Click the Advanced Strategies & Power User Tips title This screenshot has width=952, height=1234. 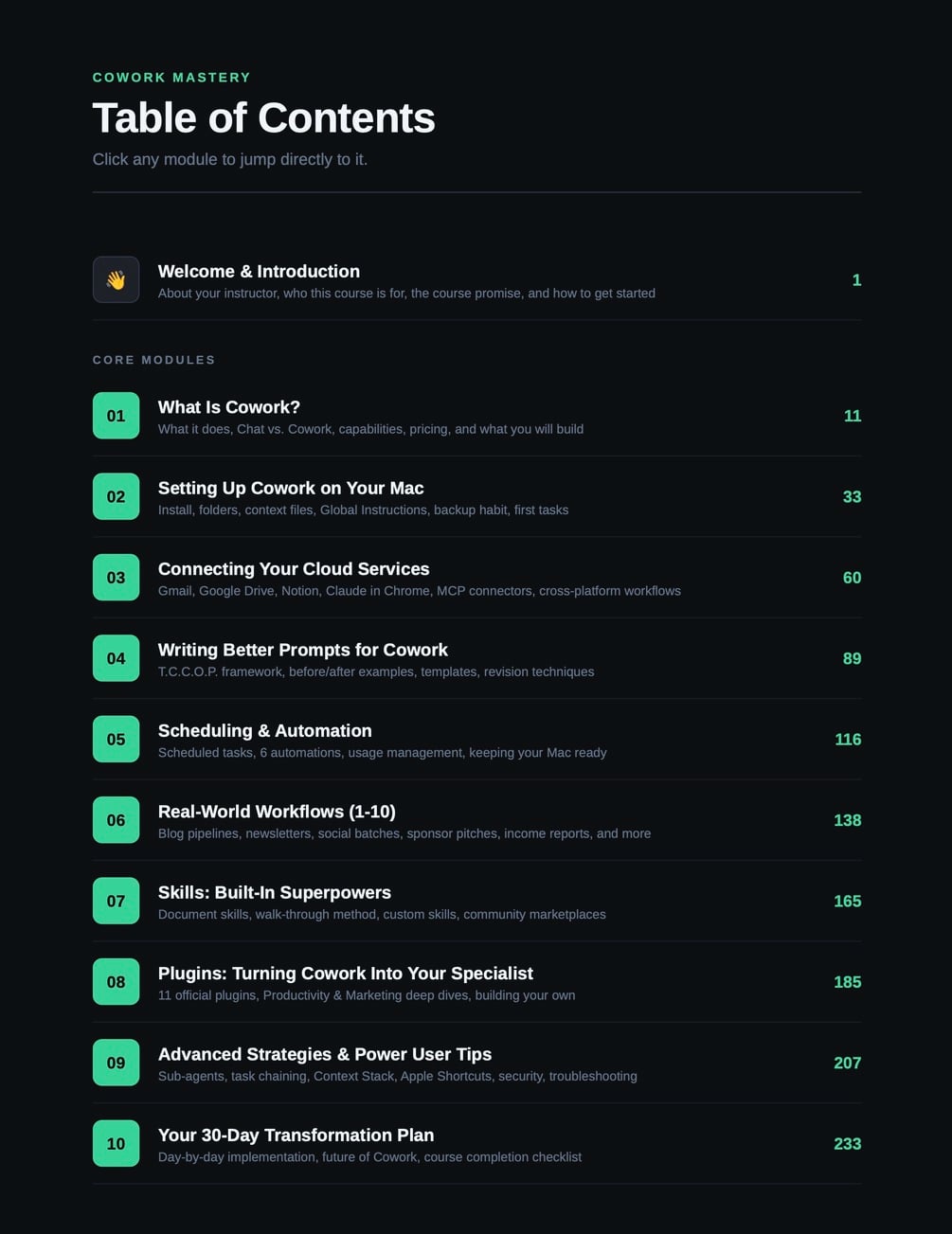pos(324,1054)
